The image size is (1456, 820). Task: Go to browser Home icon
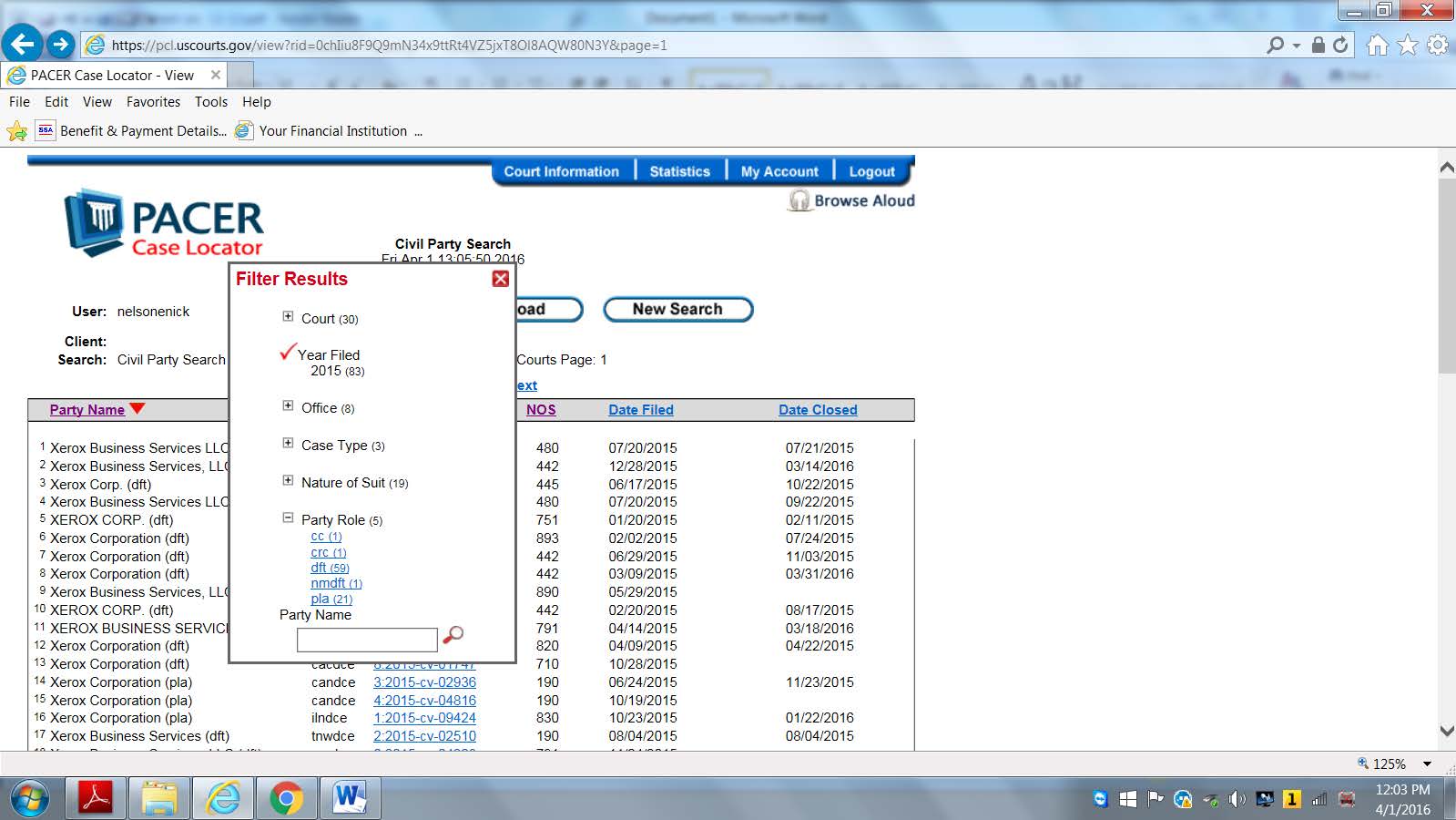pos(1378,45)
